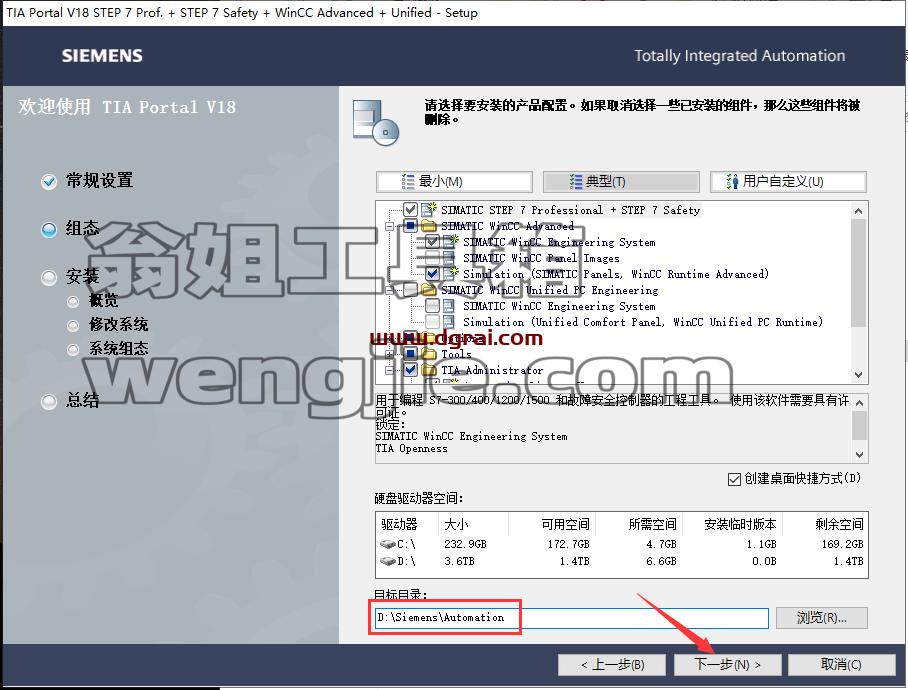Click the 安装临时版本 column header
This screenshot has height=690, width=908.
(740, 524)
